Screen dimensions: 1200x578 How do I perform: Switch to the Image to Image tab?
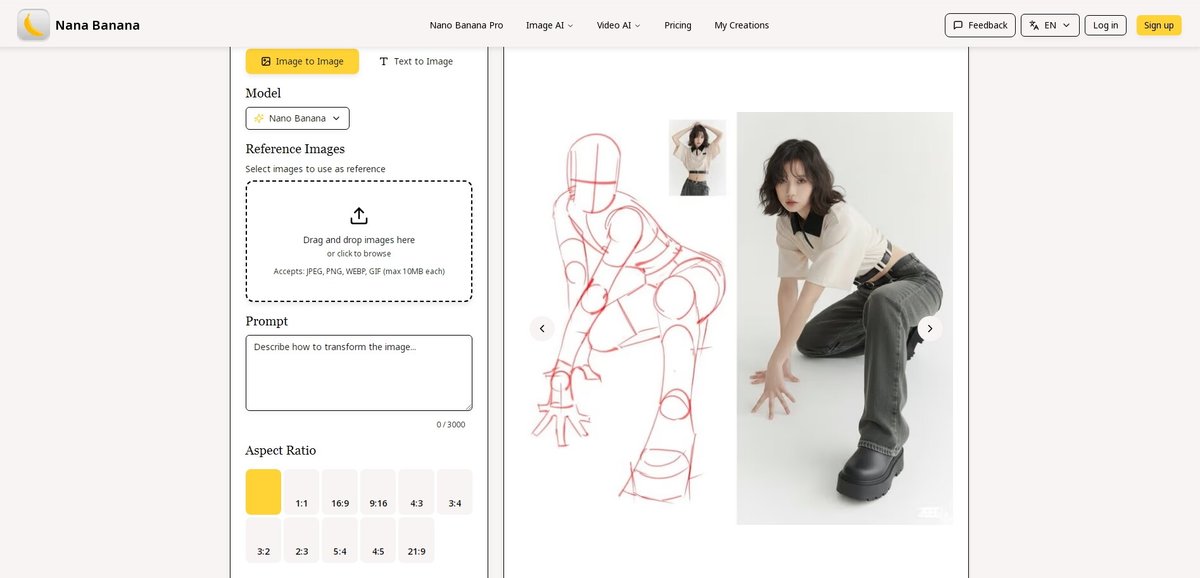302,61
